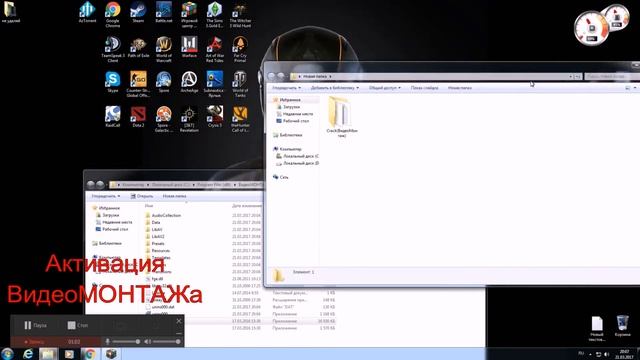This screenshot has width=640, height=360.
Task: Change view mode icon in front window
Action: (628, 88)
